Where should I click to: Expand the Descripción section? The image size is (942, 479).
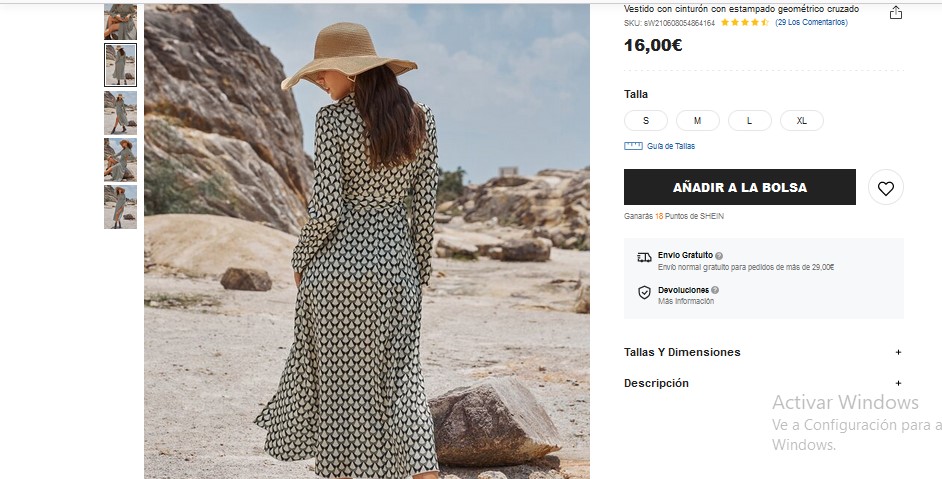tap(764, 383)
